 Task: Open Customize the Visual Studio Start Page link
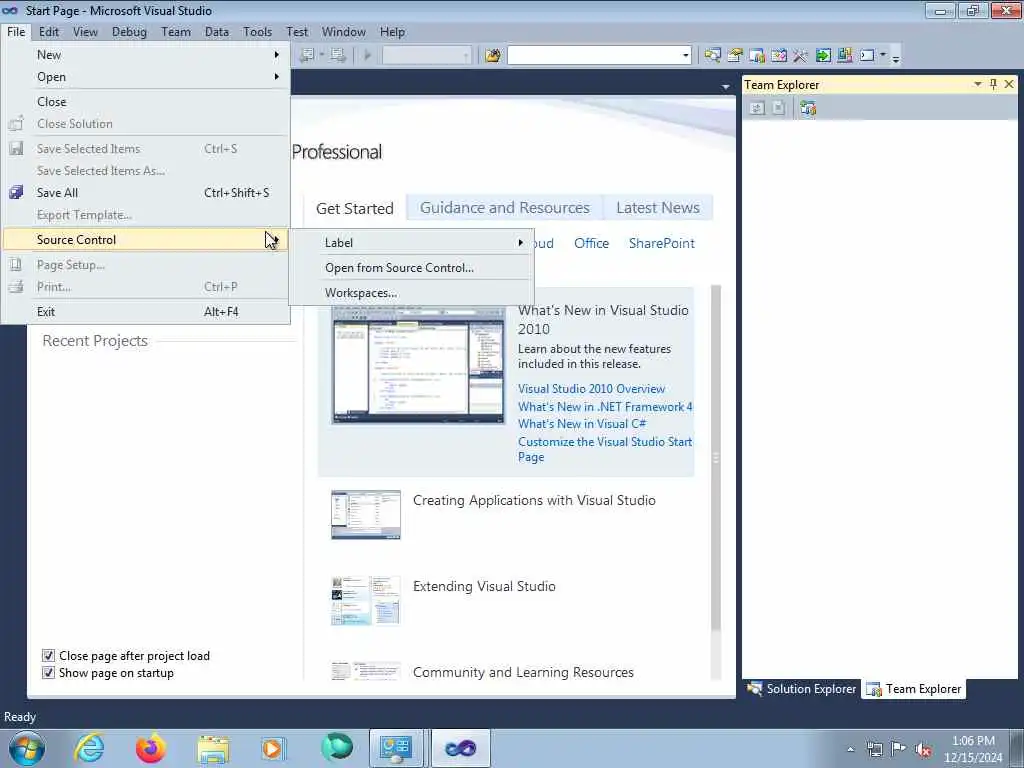tap(605, 449)
